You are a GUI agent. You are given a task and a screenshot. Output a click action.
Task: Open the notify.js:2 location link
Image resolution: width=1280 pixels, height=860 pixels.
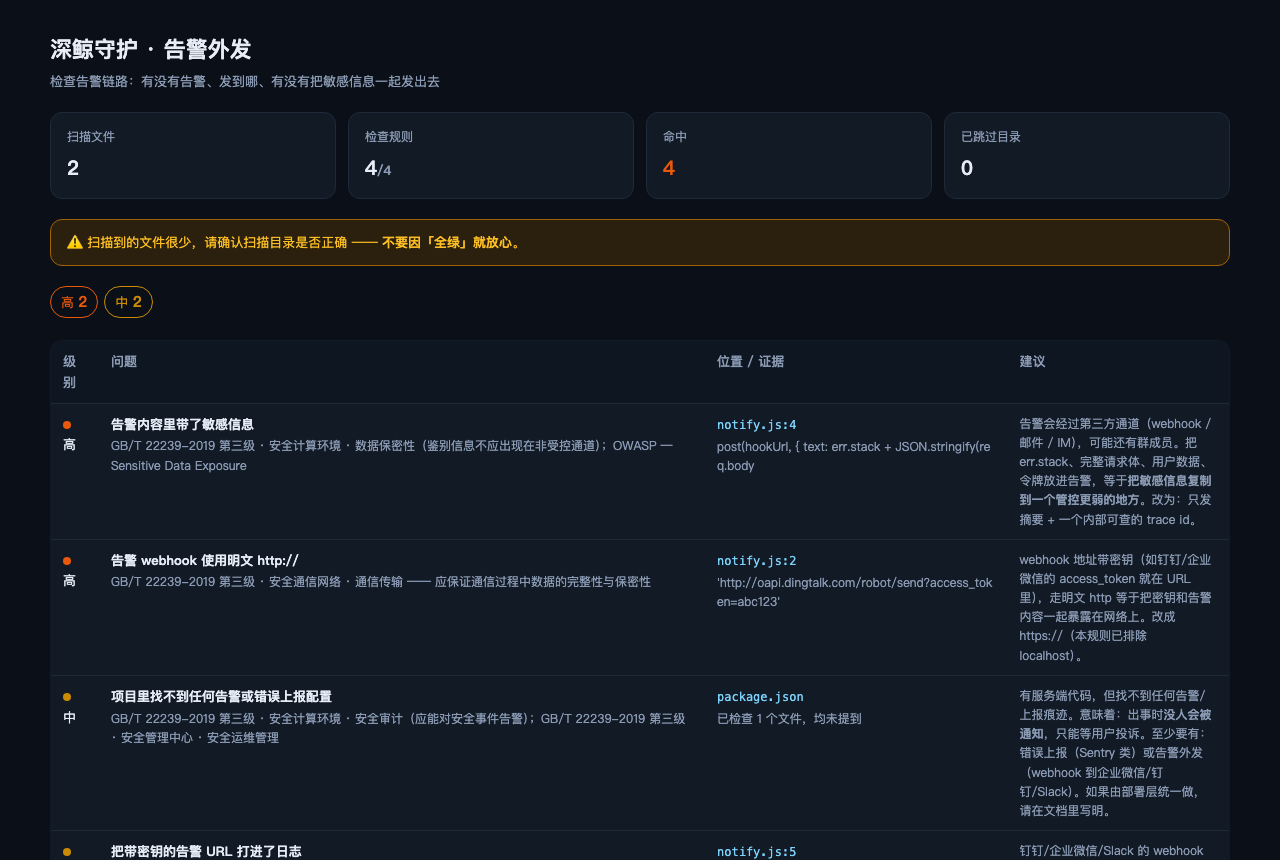click(x=756, y=561)
